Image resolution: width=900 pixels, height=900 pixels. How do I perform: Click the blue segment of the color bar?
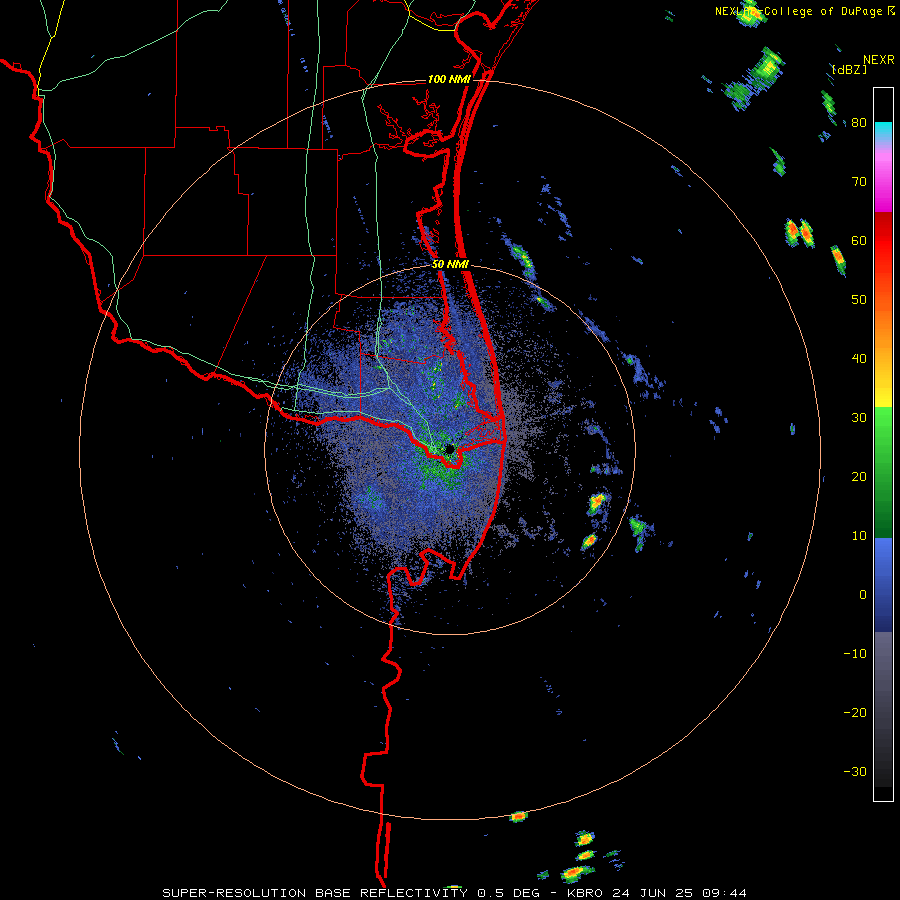click(883, 585)
